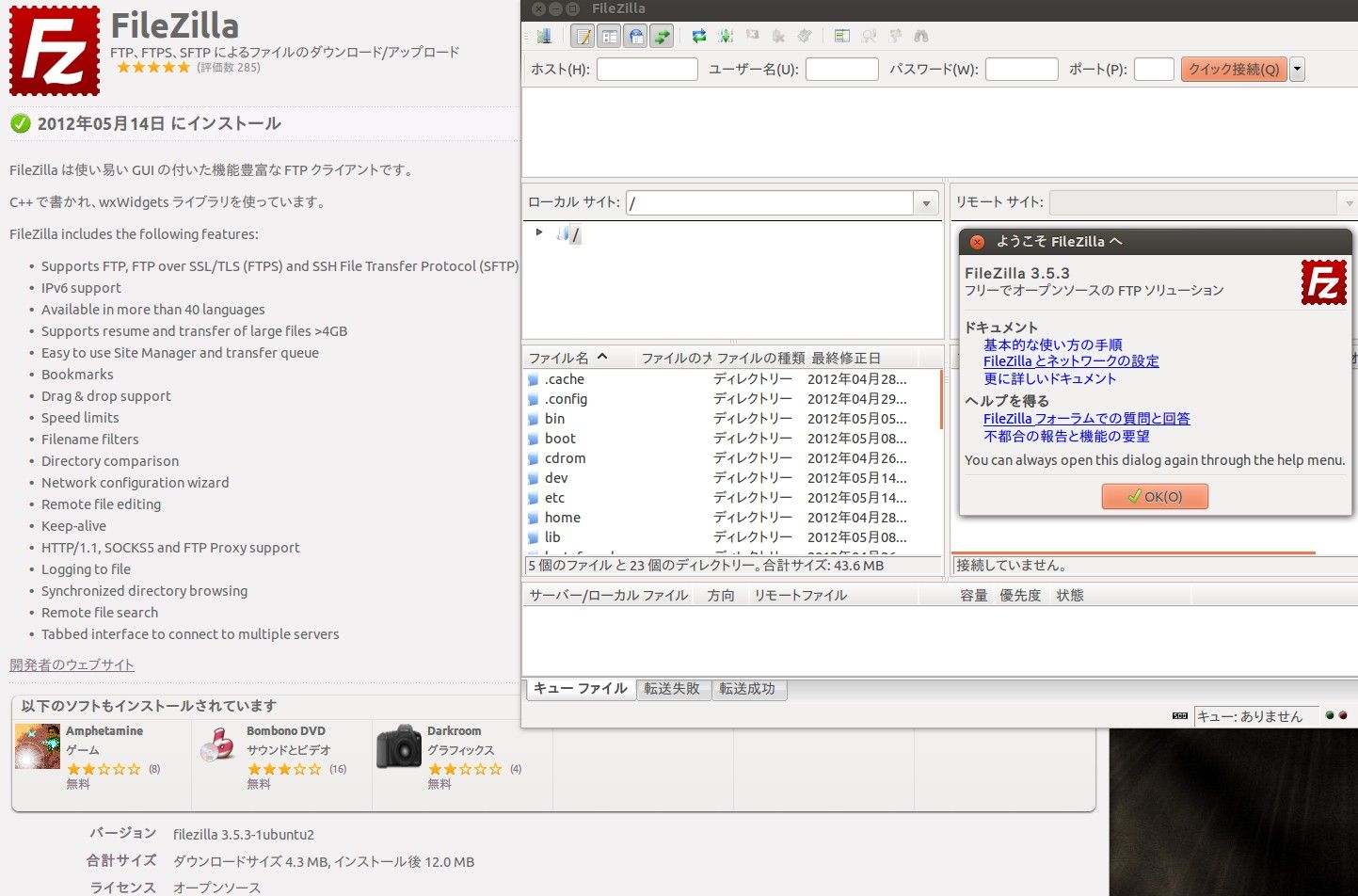
Task: Click the FileZilla five-star rating
Action: (152, 68)
